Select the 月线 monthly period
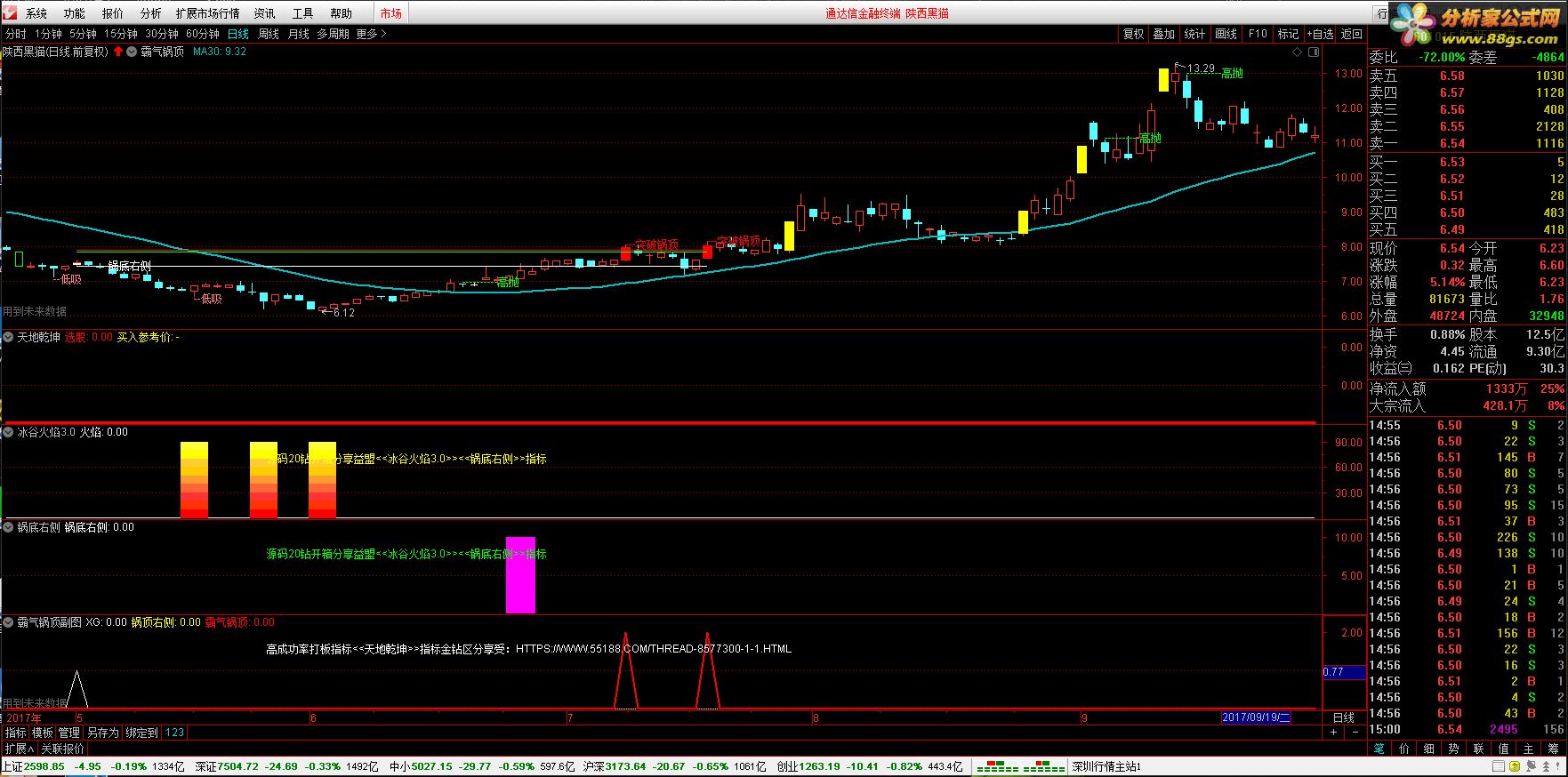The image size is (1568, 777). (299, 34)
